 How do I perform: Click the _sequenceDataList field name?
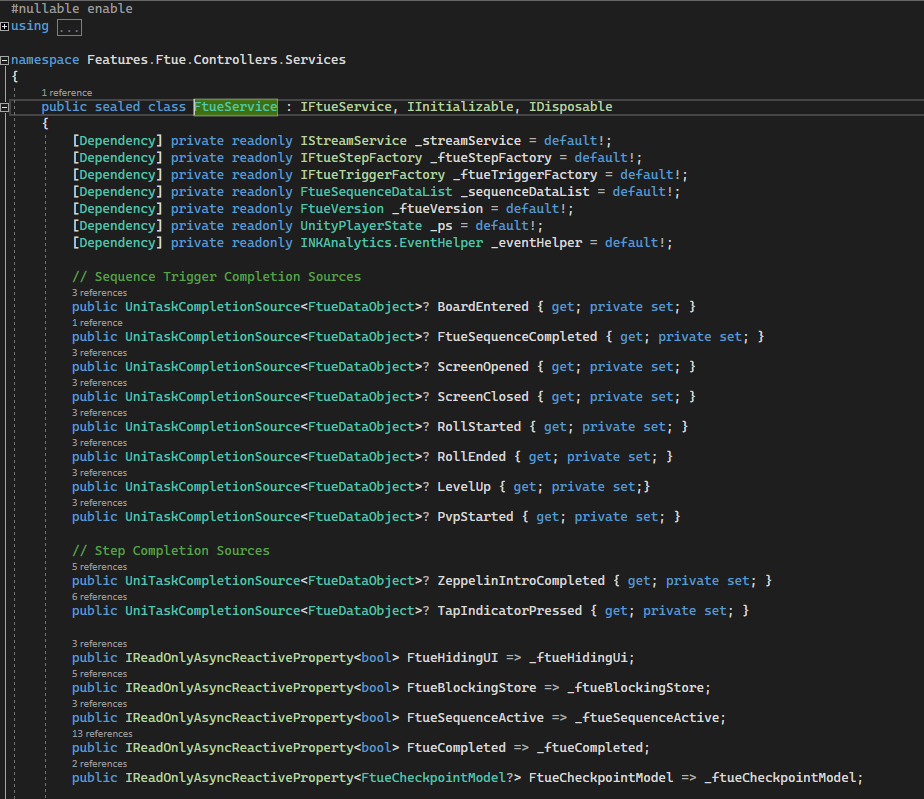point(525,192)
